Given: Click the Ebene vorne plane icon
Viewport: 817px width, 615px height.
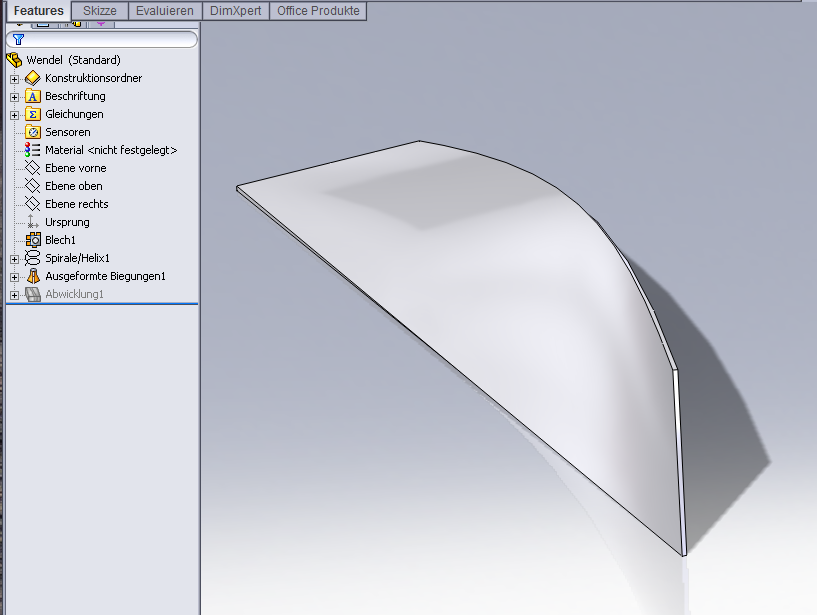Looking at the screenshot, I should 32,168.
